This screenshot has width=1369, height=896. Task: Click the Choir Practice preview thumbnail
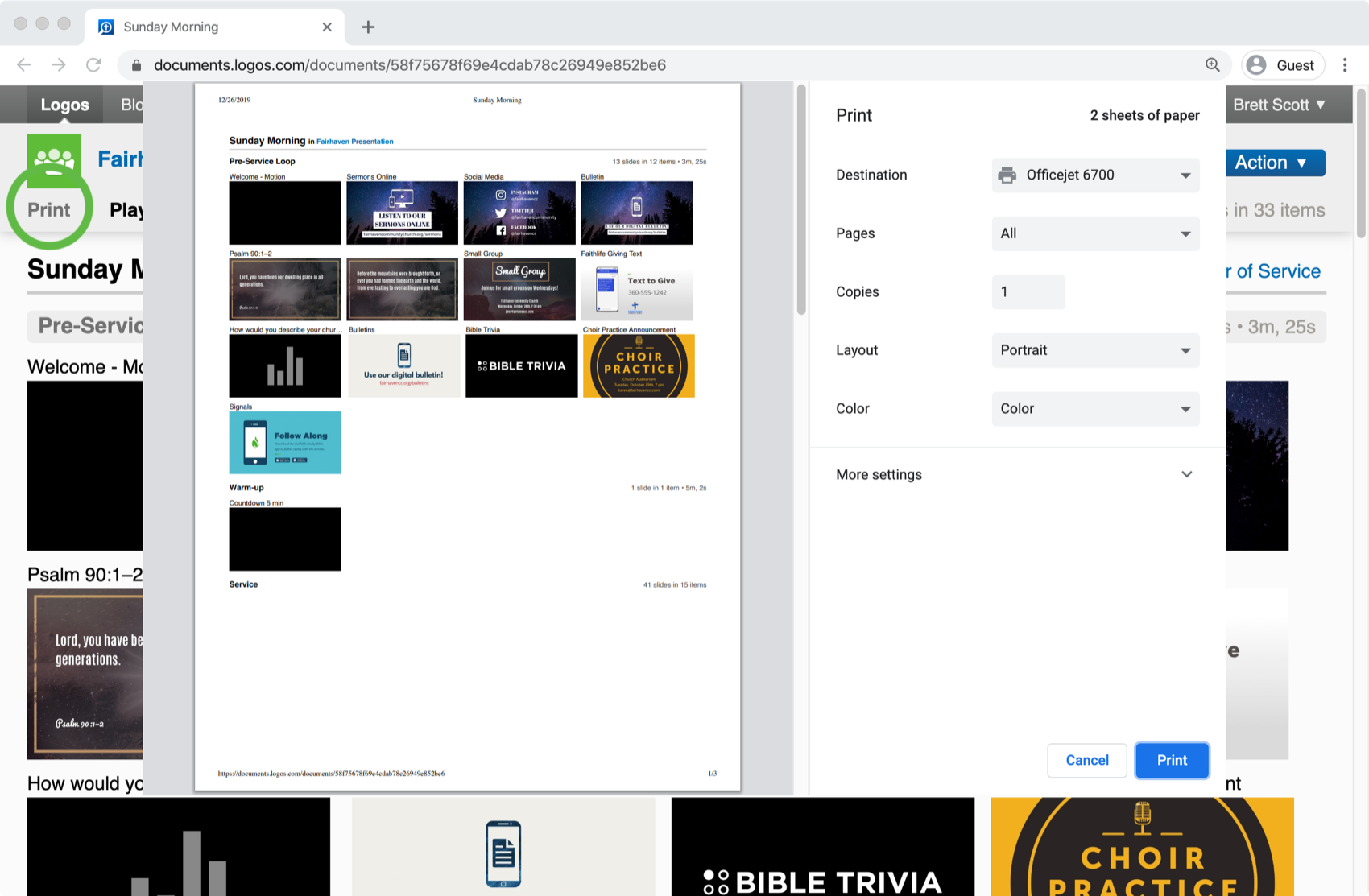coord(639,365)
